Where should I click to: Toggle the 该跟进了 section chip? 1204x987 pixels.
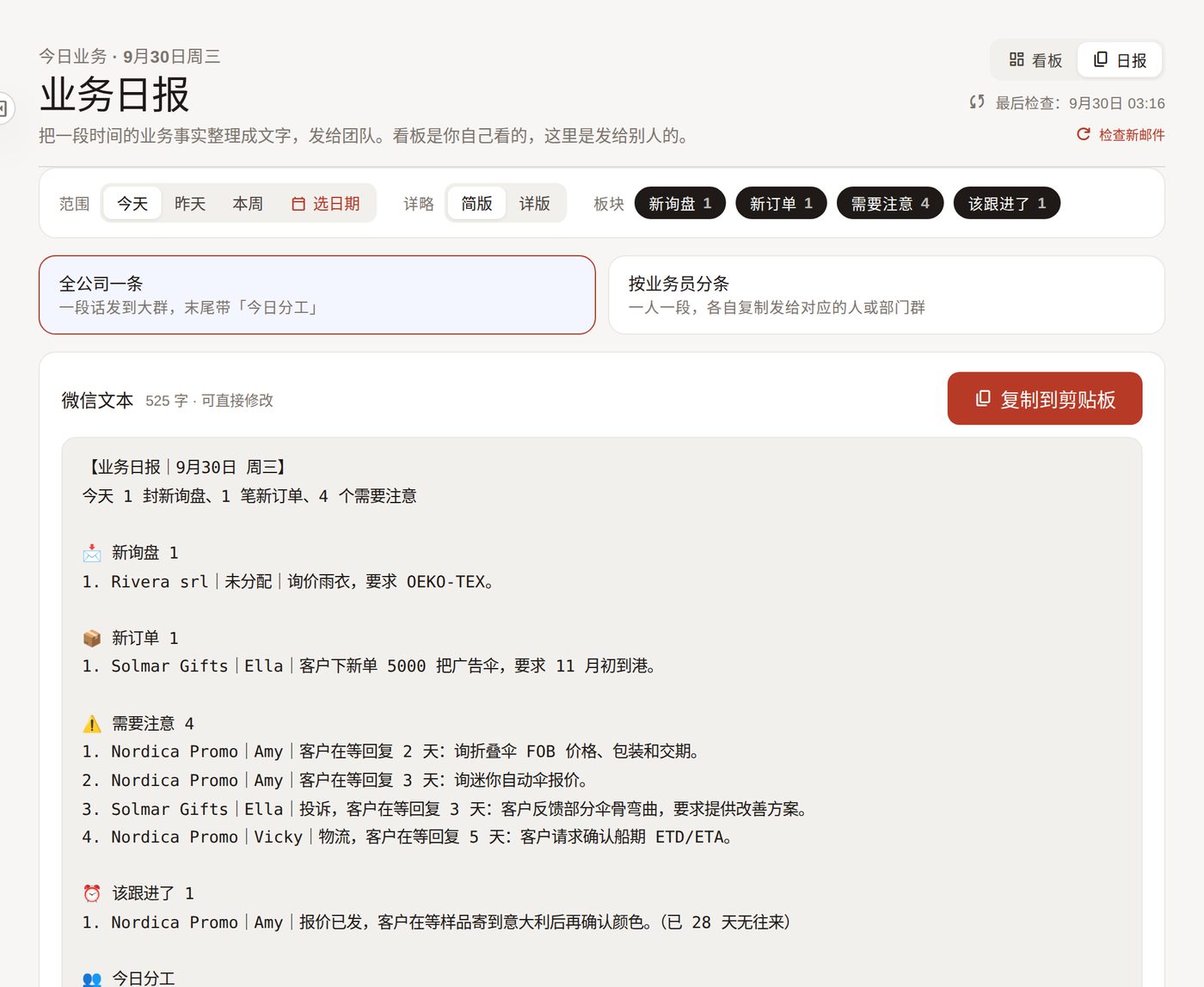[1007, 204]
